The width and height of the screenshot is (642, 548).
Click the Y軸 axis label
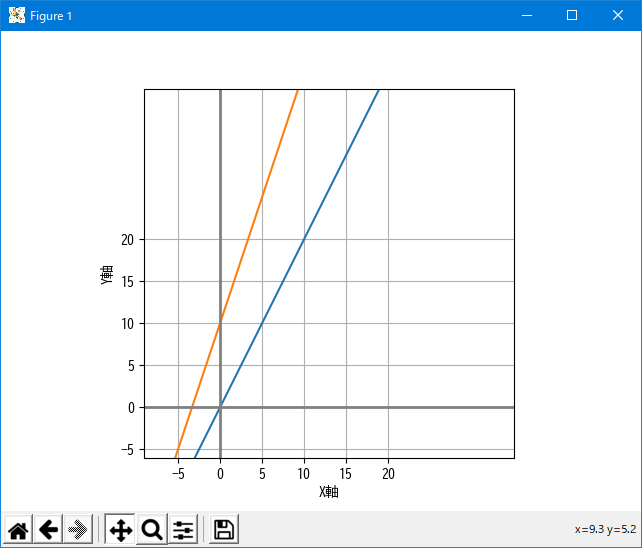pos(107,274)
